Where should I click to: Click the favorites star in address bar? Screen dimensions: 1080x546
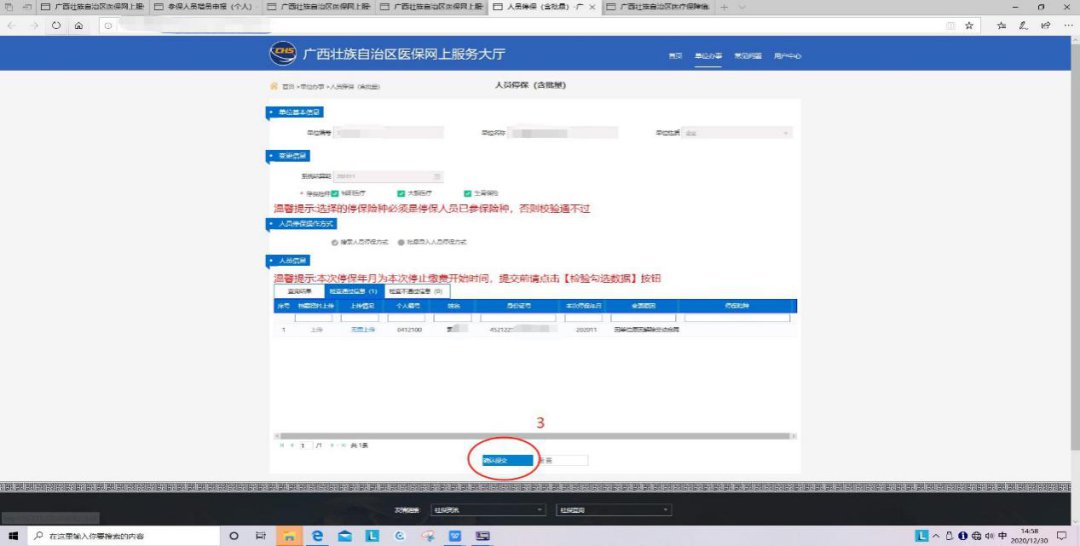tap(969, 26)
